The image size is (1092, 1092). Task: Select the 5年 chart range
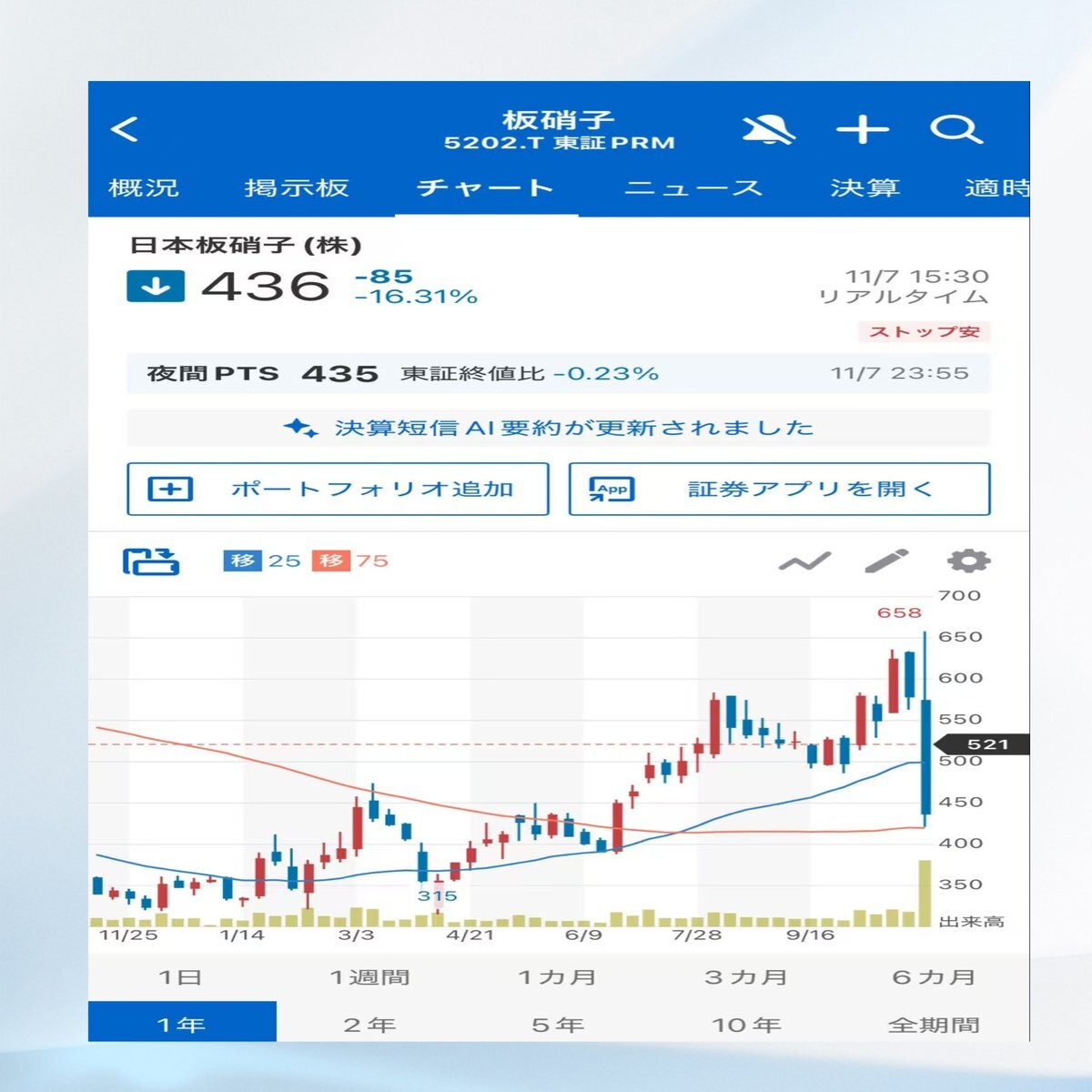557,1025
